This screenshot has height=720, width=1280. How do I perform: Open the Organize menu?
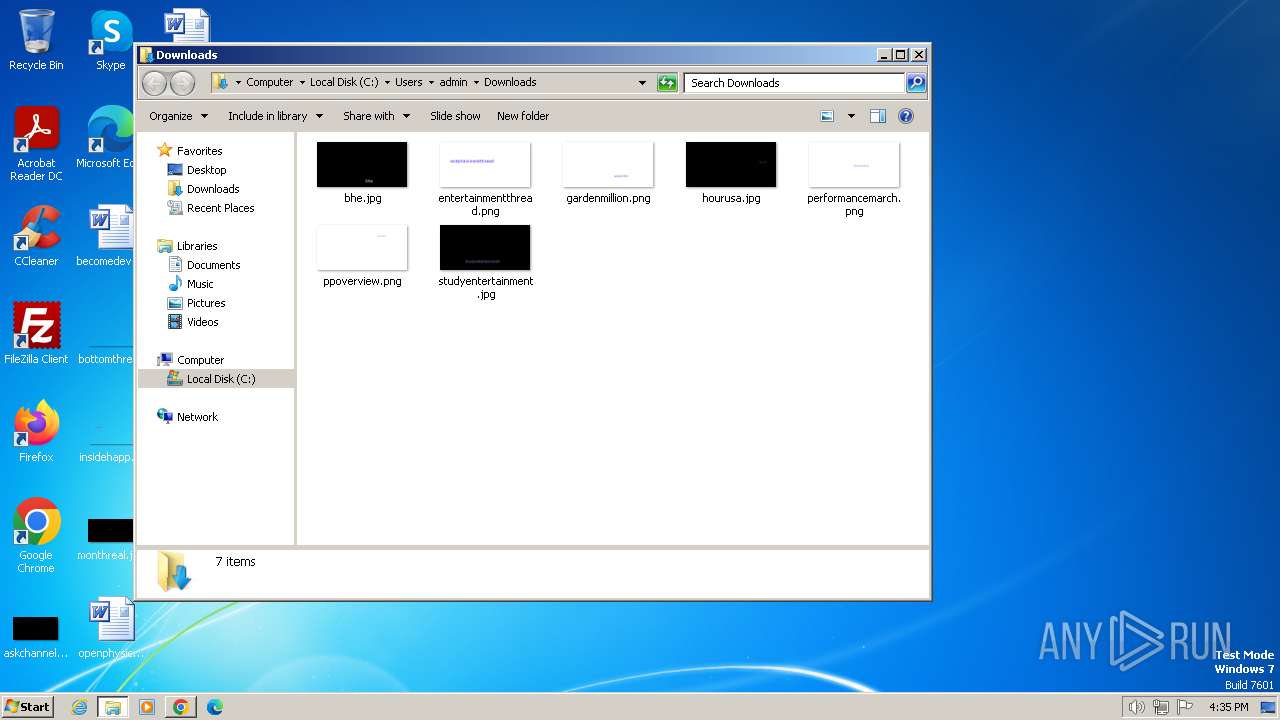click(178, 116)
